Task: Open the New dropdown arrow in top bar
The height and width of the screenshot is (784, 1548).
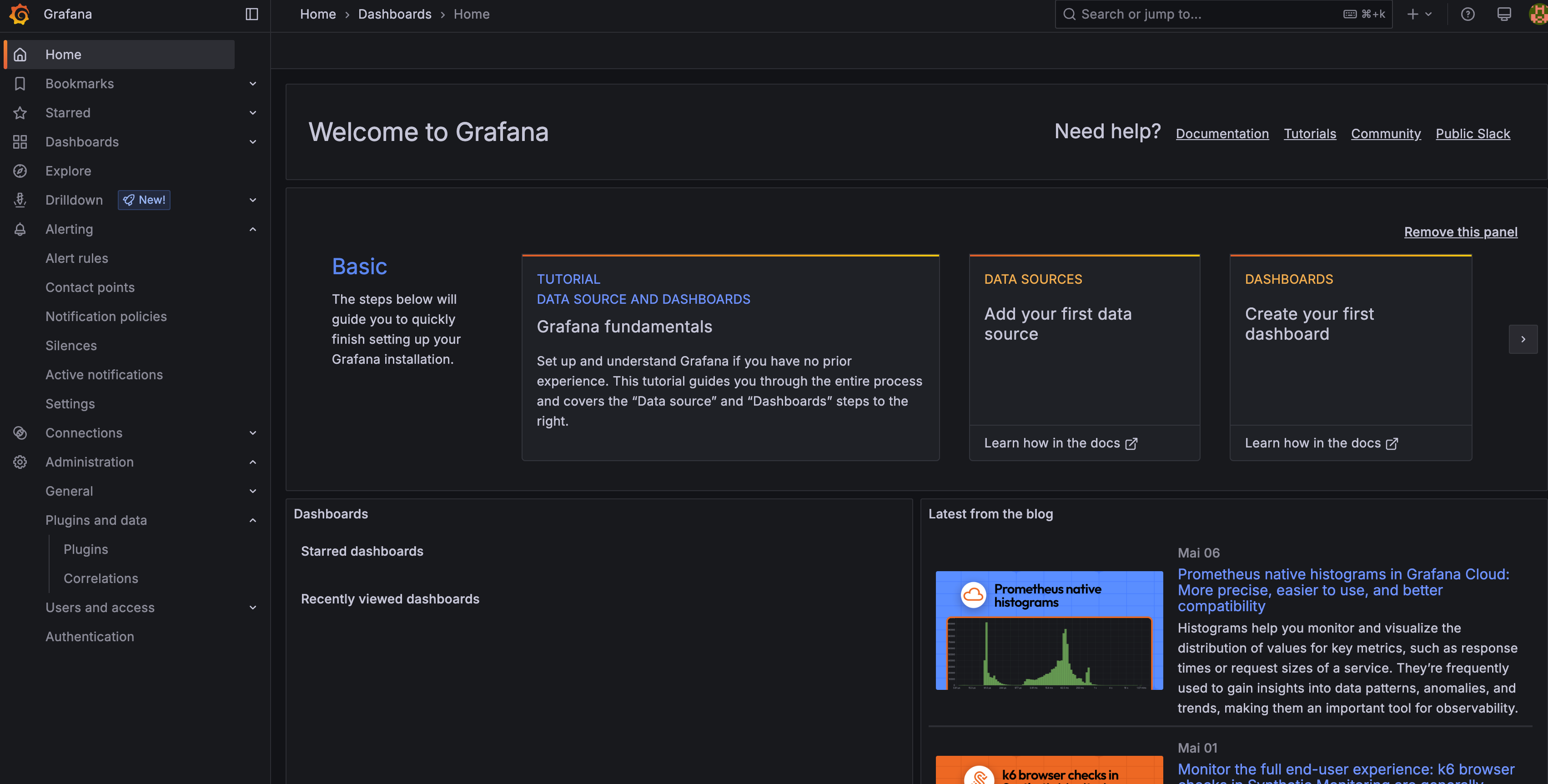Action: [1428, 14]
